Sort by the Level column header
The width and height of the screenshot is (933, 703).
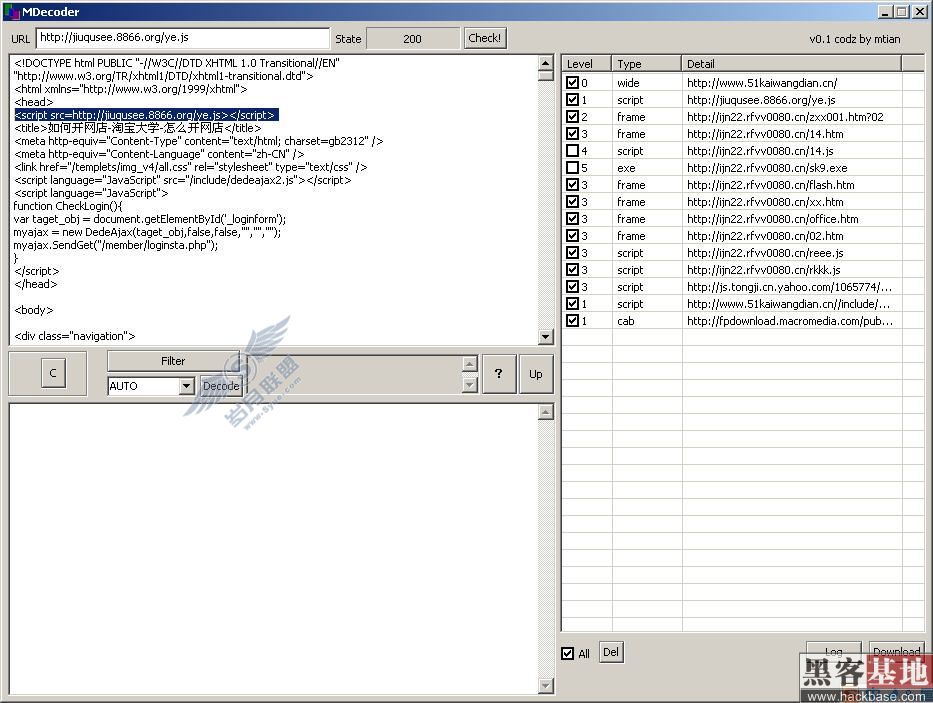[x=587, y=64]
